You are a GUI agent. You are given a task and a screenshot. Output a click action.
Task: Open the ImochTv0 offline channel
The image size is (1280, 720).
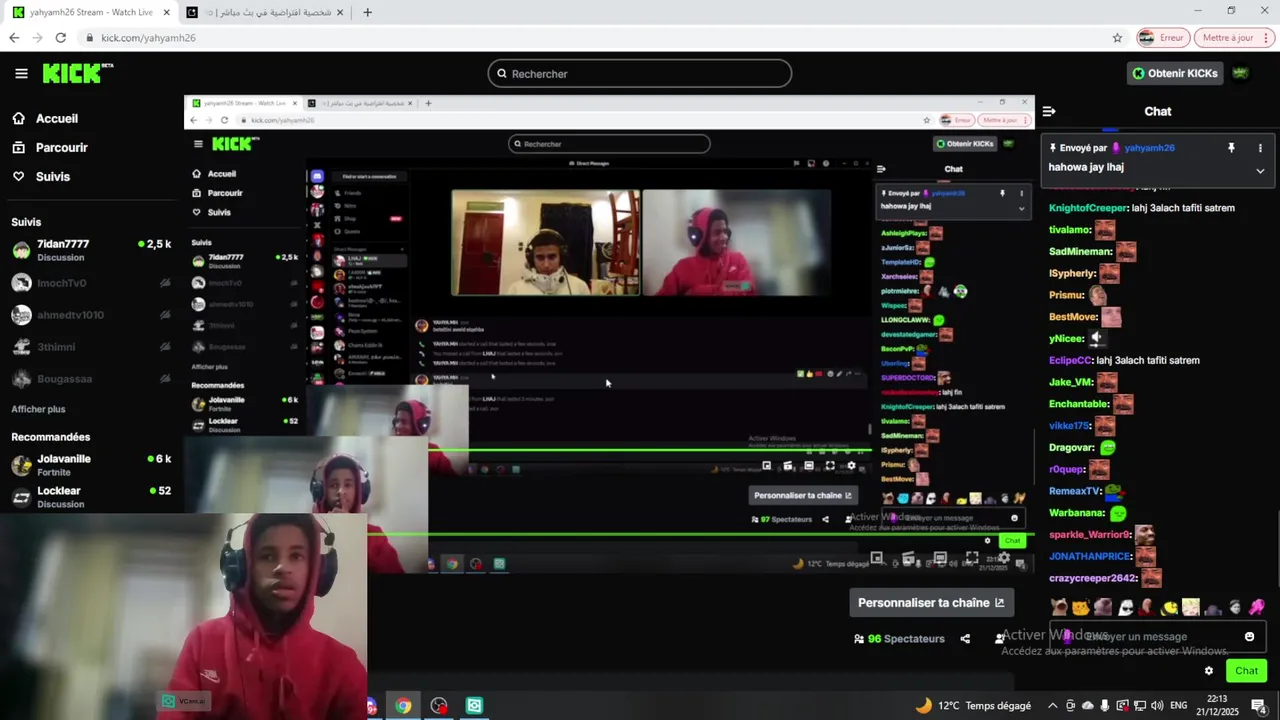coord(91,283)
